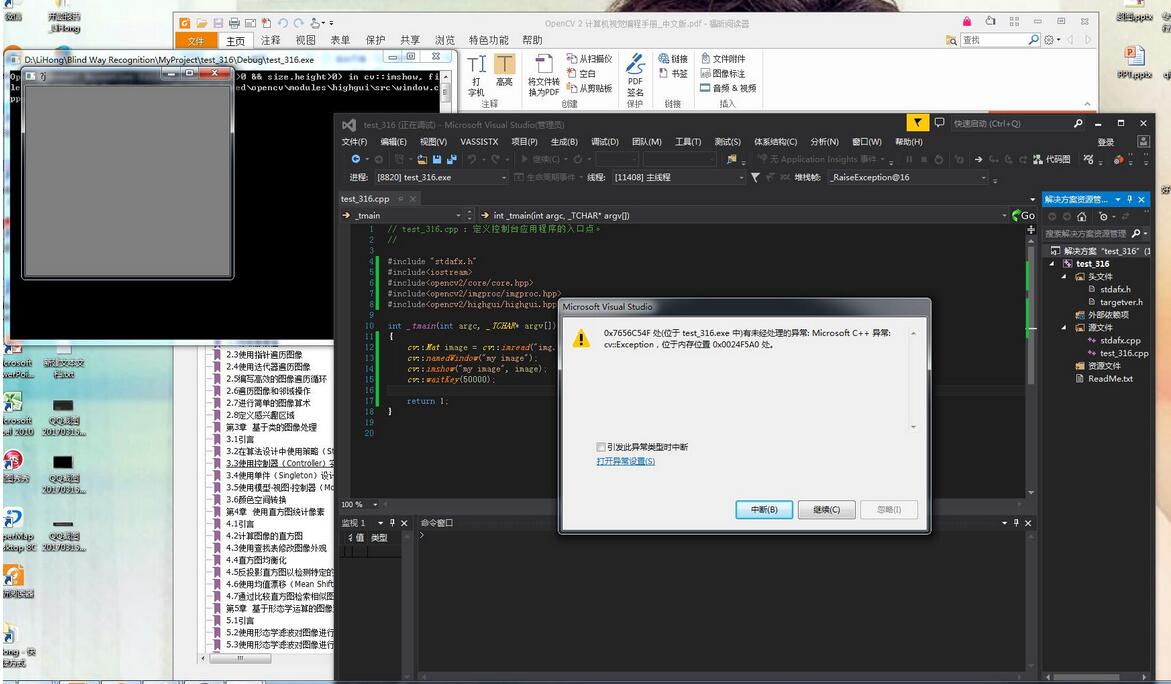Click the thread filter funnel icon
The width and height of the screenshot is (1171, 684).
(x=755, y=177)
